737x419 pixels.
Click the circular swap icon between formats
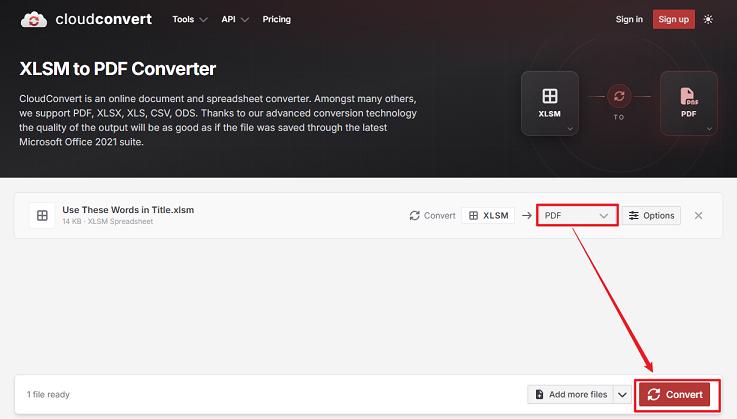(x=619, y=96)
